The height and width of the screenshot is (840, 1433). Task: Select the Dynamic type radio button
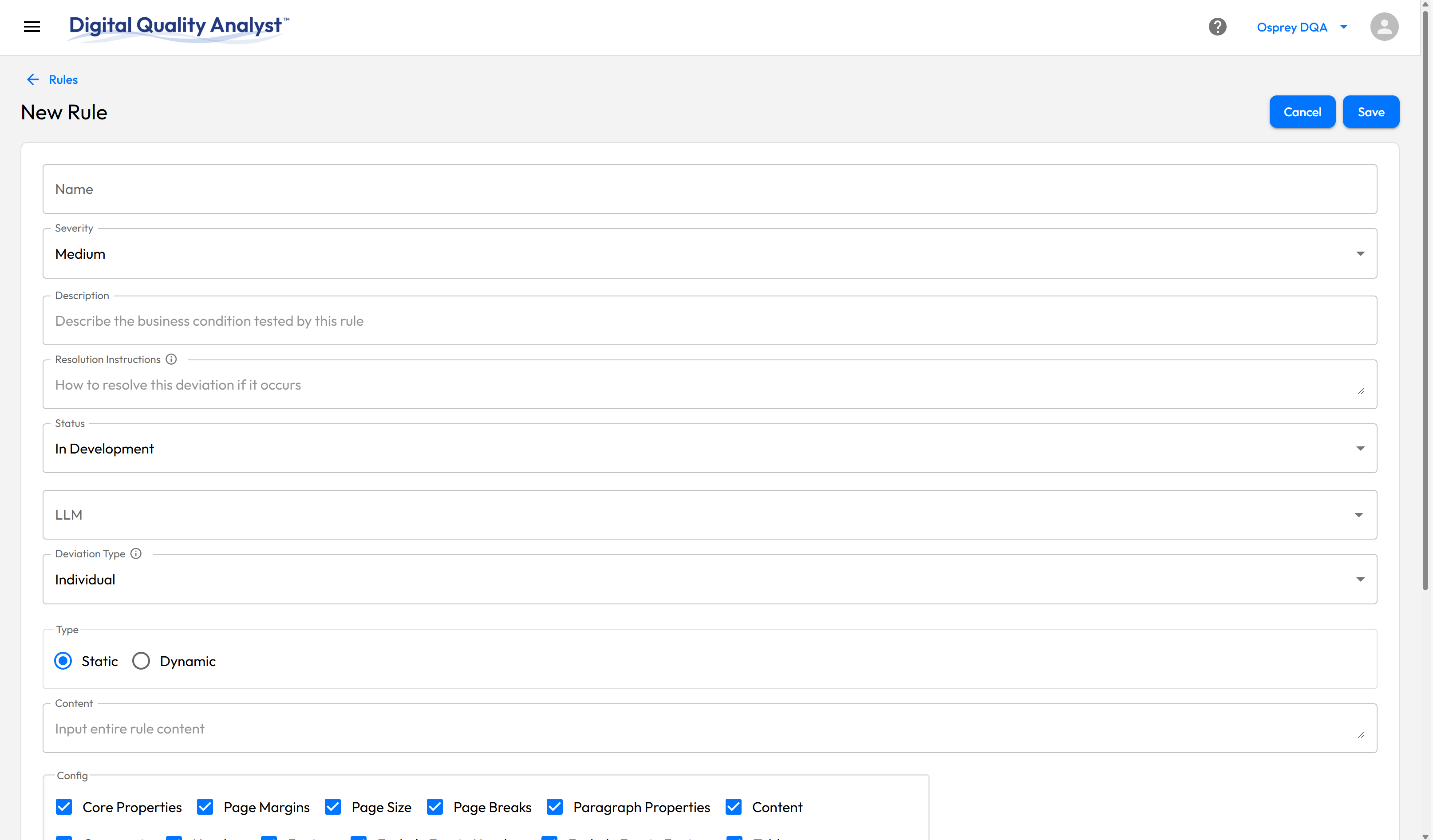tap(141, 661)
